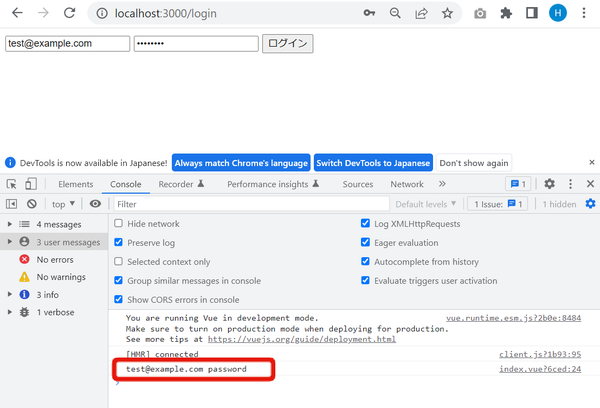Open the Performance insights tab

tap(273, 184)
